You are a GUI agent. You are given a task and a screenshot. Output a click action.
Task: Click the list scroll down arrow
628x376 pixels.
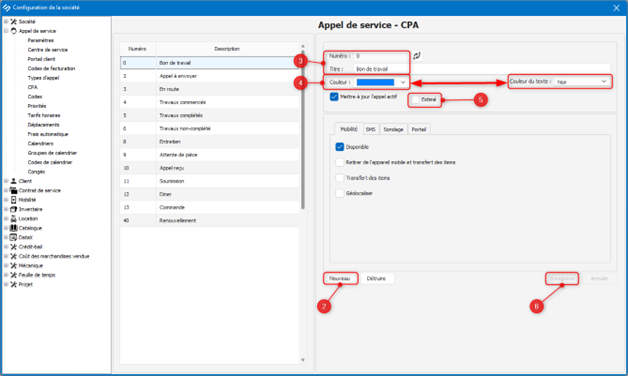coord(303,360)
